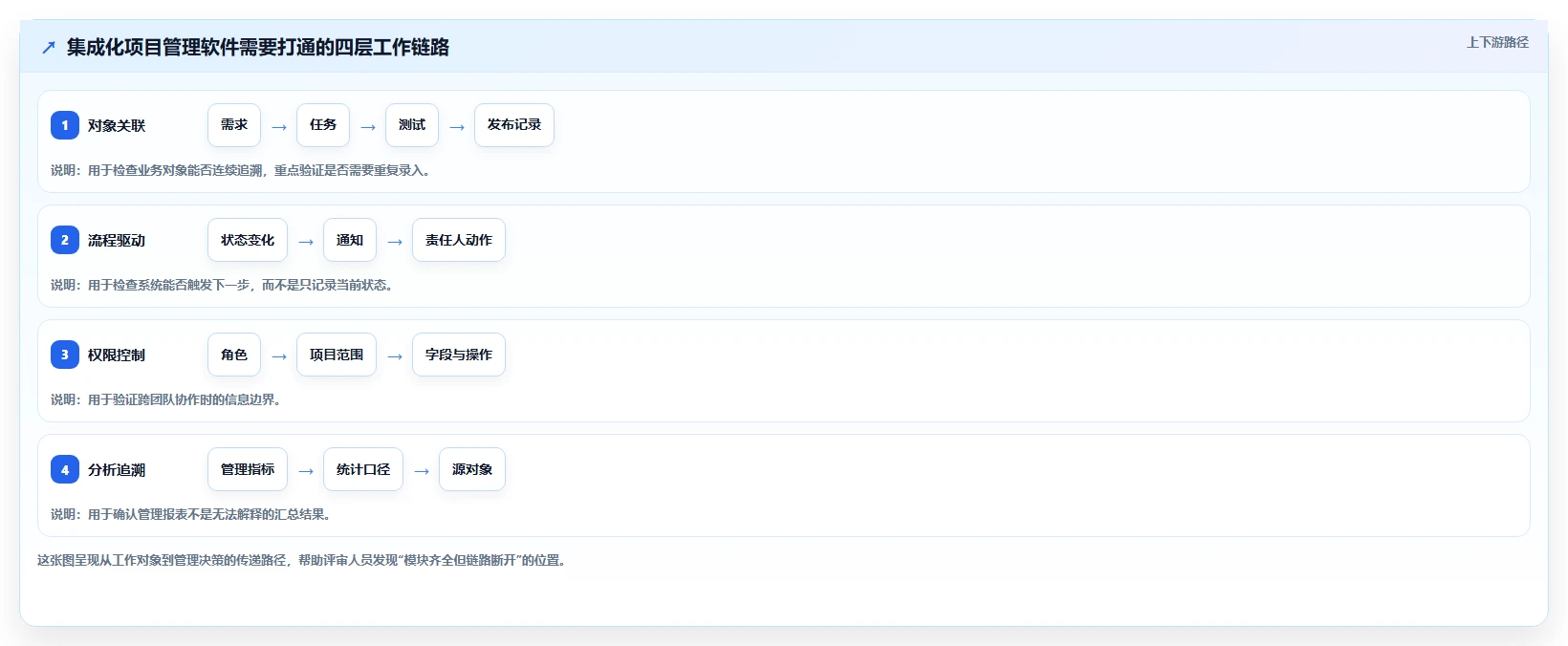Click the description starting 用于检查业务对象能否连续追溯
1568x646 pixels.
pos(241,170)
